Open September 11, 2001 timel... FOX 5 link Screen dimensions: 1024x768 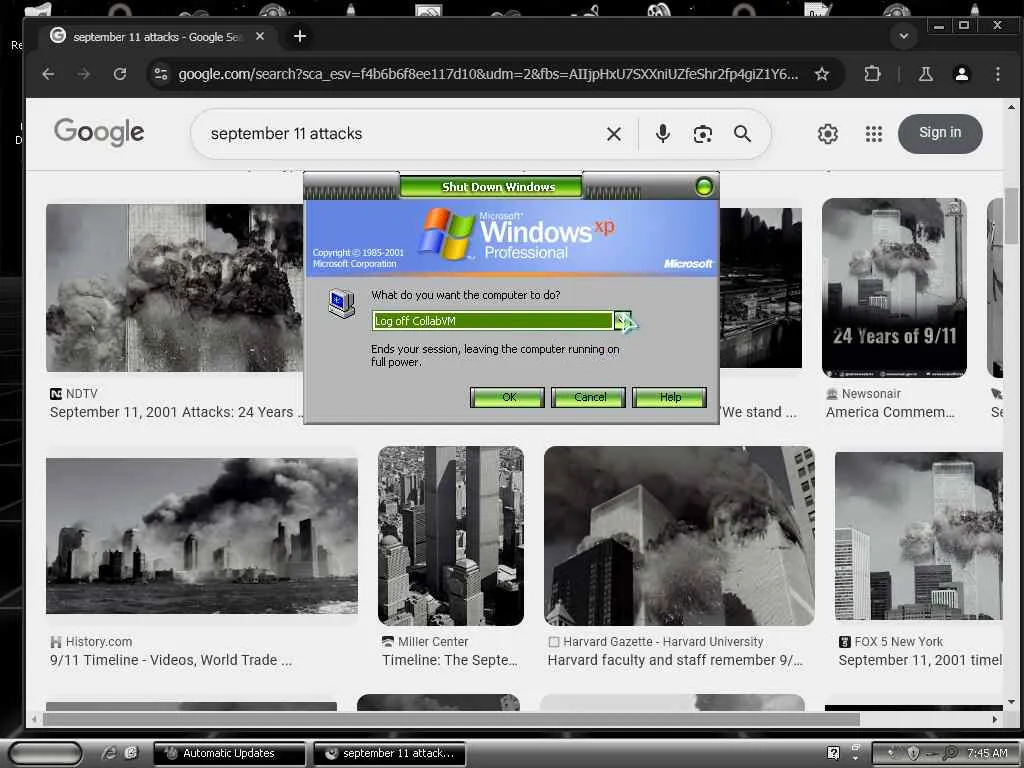pos(920,660)
